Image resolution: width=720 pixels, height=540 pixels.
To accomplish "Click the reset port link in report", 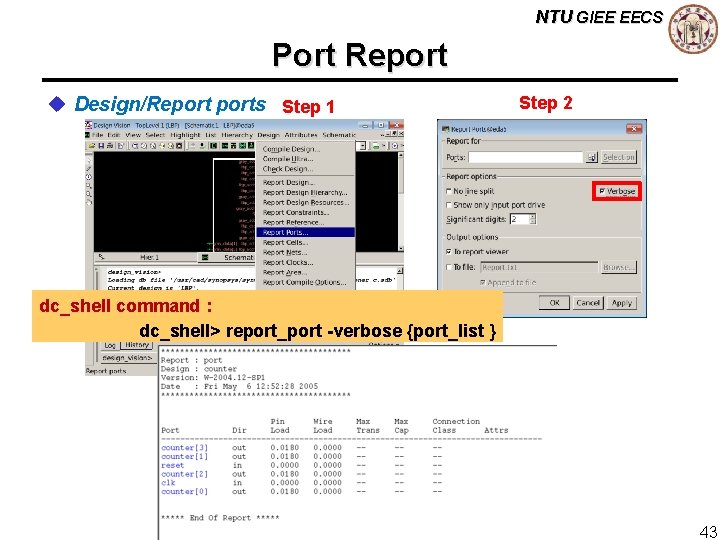I will tap(173, 465).
